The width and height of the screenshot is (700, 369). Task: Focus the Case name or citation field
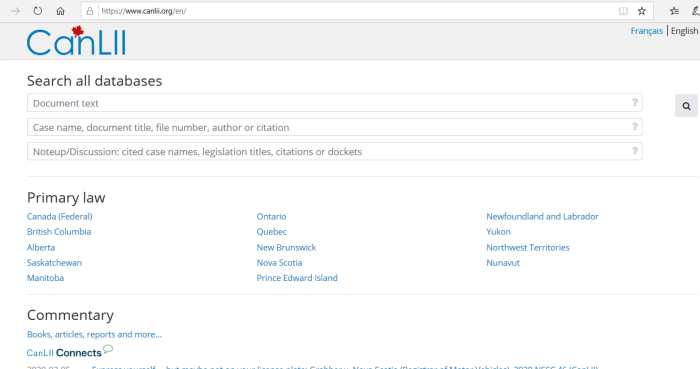(334, 127)
